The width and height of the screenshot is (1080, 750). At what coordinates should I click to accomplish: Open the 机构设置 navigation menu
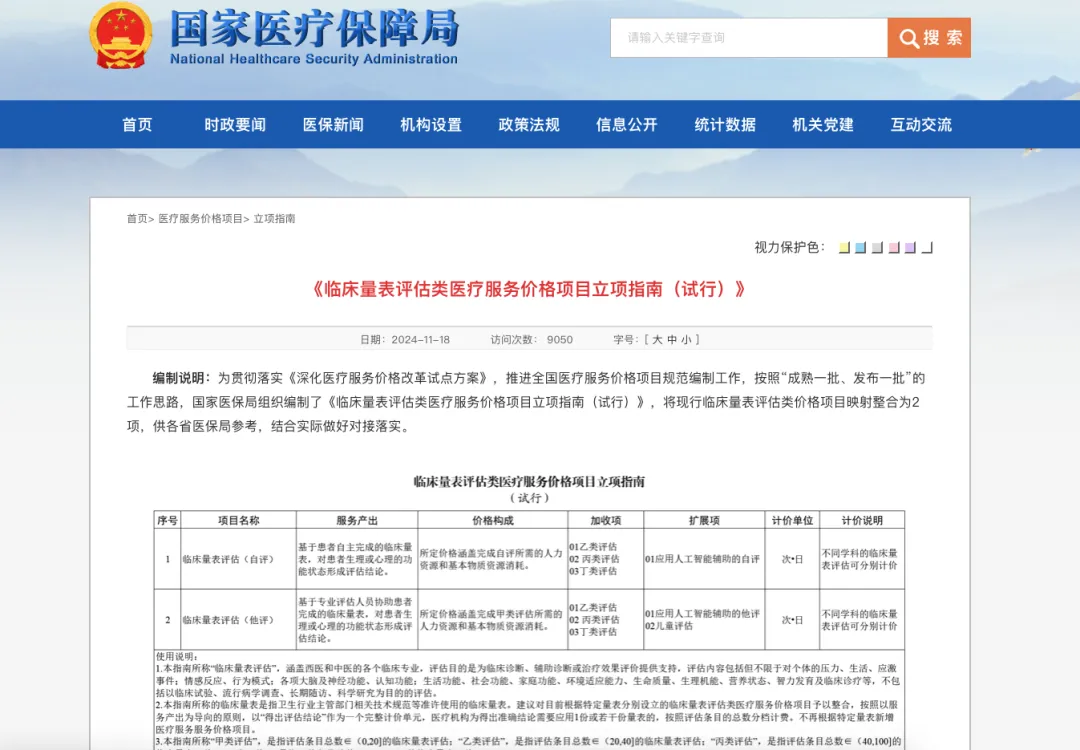point(430,124)
